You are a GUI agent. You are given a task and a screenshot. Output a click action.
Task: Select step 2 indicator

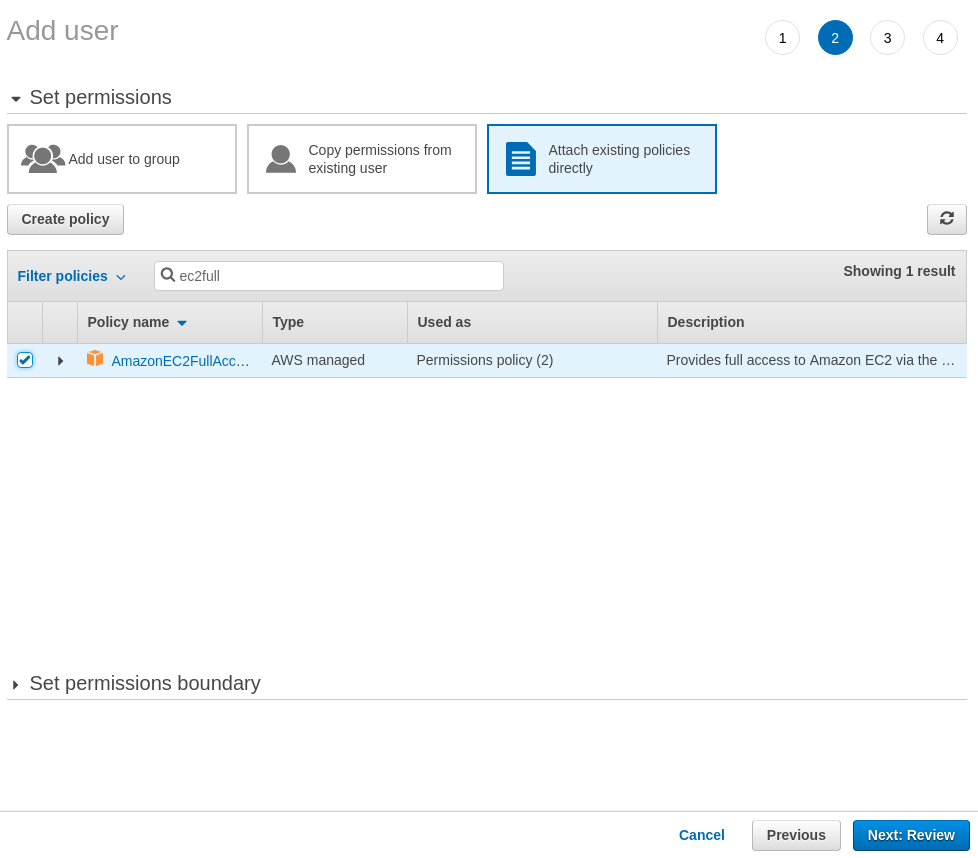pyautogui.click(x=835, y=38)
